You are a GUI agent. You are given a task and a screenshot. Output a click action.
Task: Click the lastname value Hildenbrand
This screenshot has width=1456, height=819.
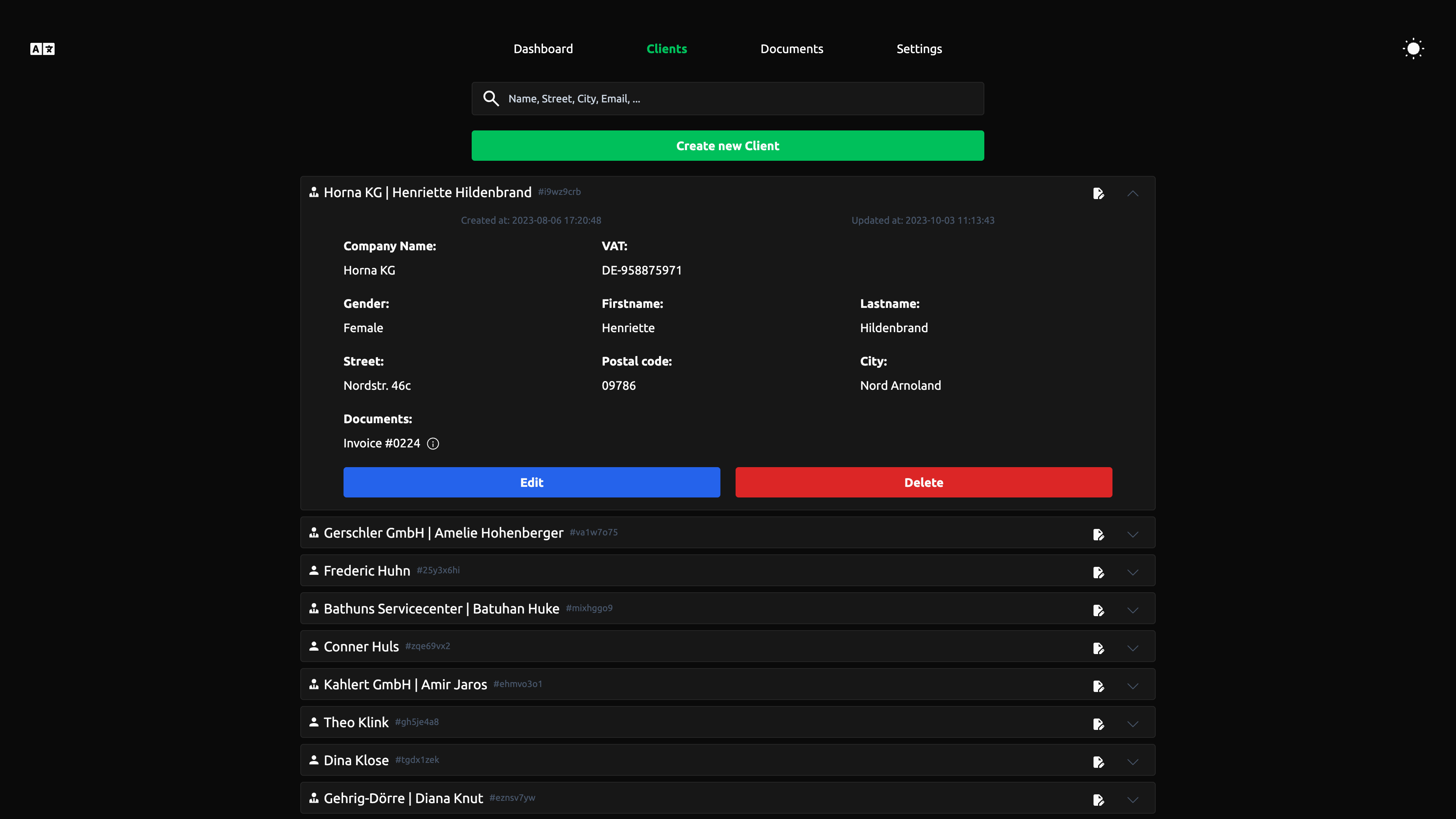894,328
